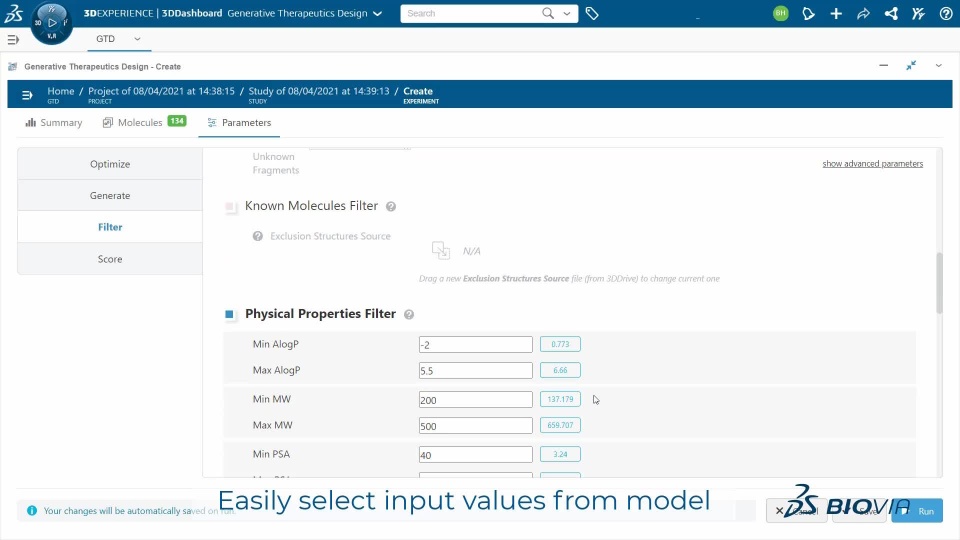The image size is (960, 540).
Task: Click the parameters panel vertical scrollbar
Action: tap(939, 285)
